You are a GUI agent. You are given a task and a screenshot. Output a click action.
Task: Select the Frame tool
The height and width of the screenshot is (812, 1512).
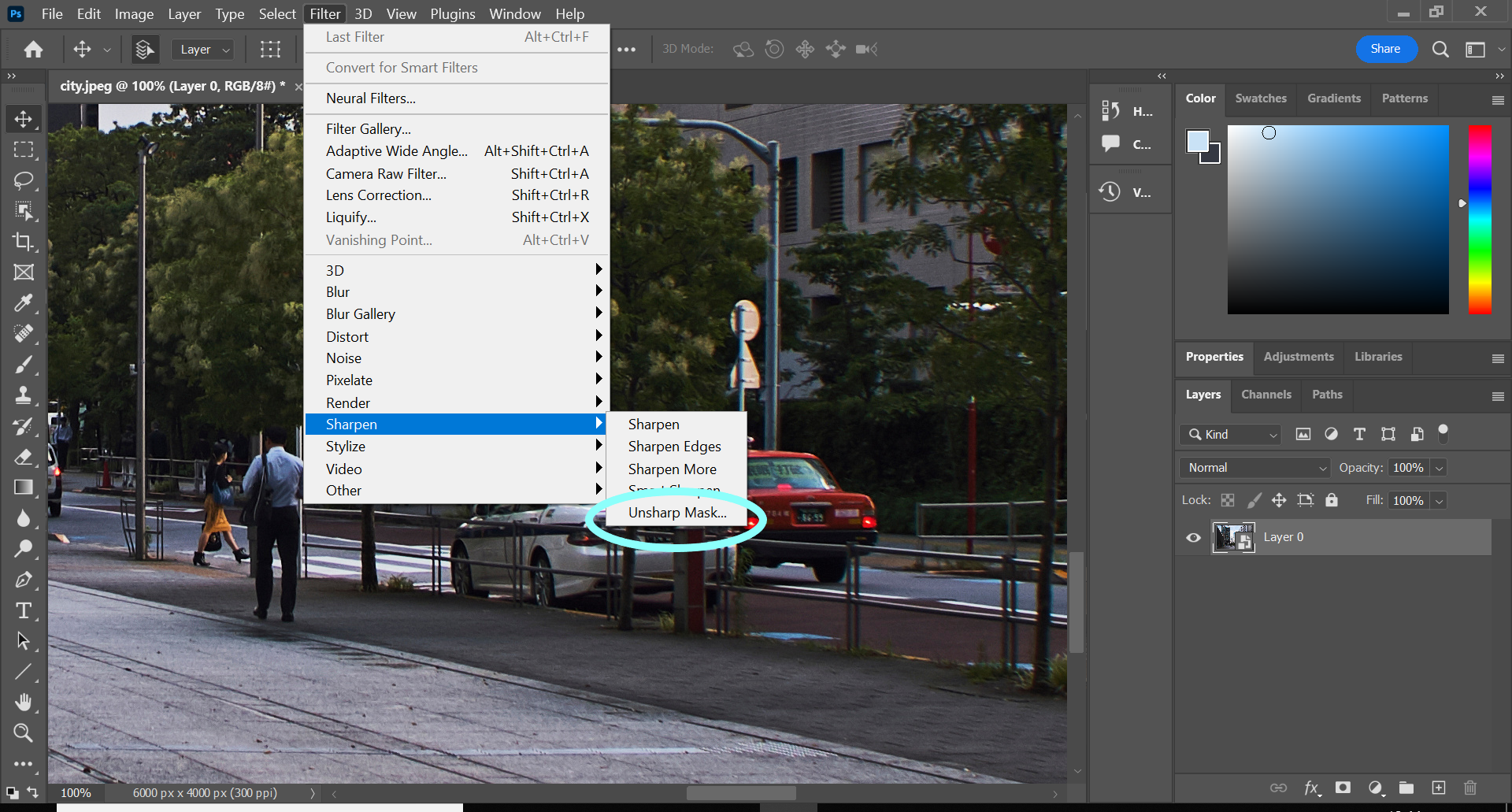tap(24, 273)
